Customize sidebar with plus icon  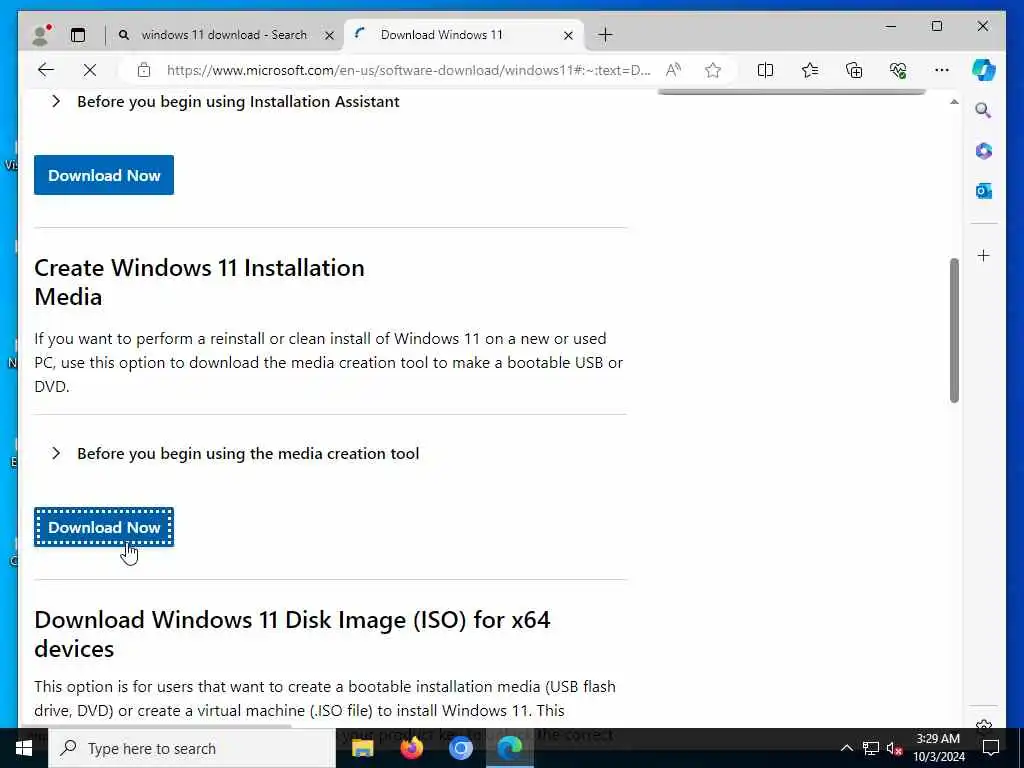pos(984,255)
